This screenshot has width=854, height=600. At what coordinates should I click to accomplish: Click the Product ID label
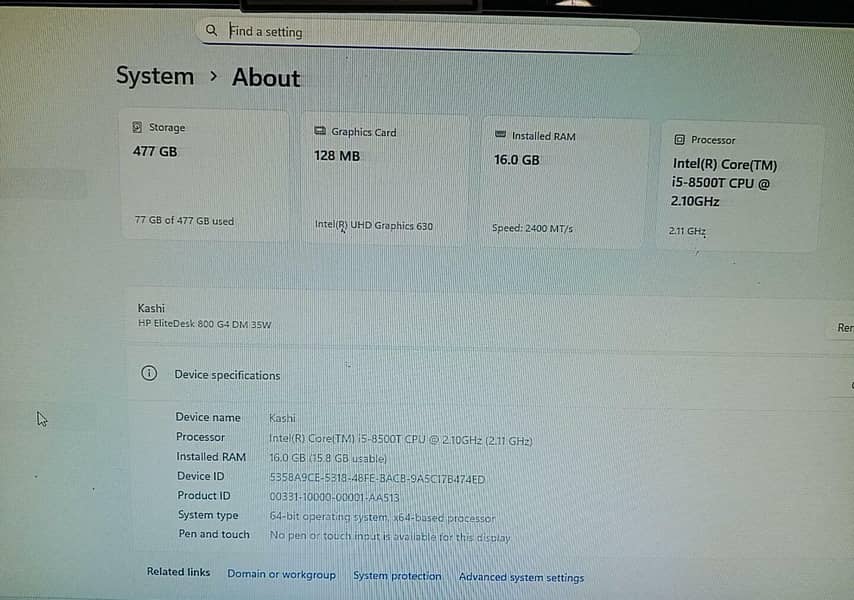(x=204, y=495)
